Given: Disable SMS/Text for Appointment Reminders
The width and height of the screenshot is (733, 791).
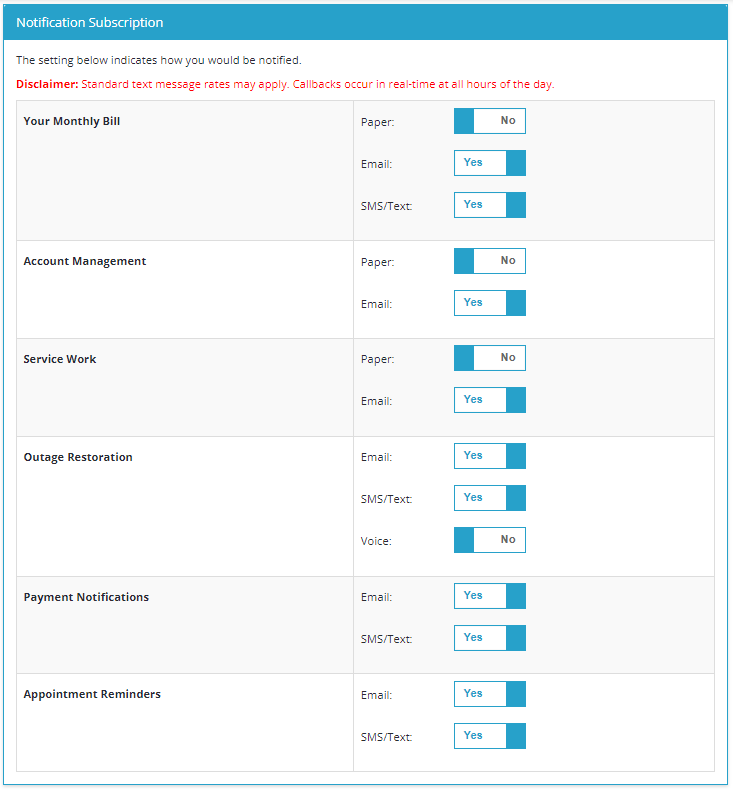Looking at the screenshot, I should click(x=489, y=736).
